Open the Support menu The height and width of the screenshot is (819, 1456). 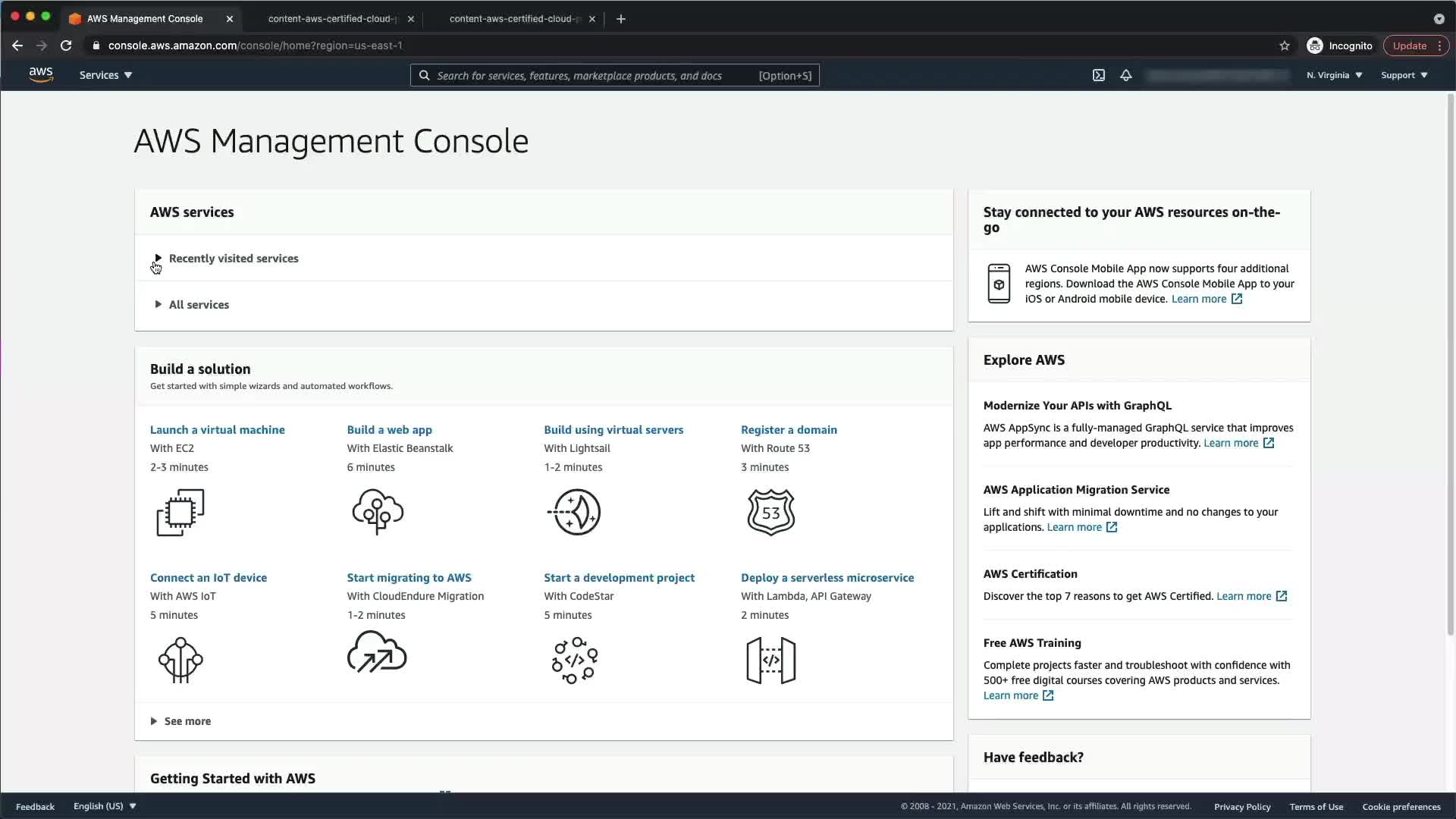click(x=1404, y=75)
